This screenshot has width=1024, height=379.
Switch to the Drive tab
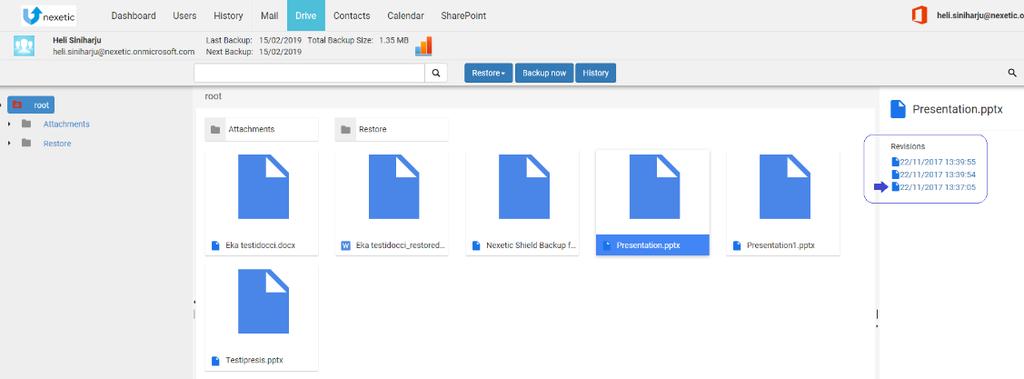tap(306, 16)
